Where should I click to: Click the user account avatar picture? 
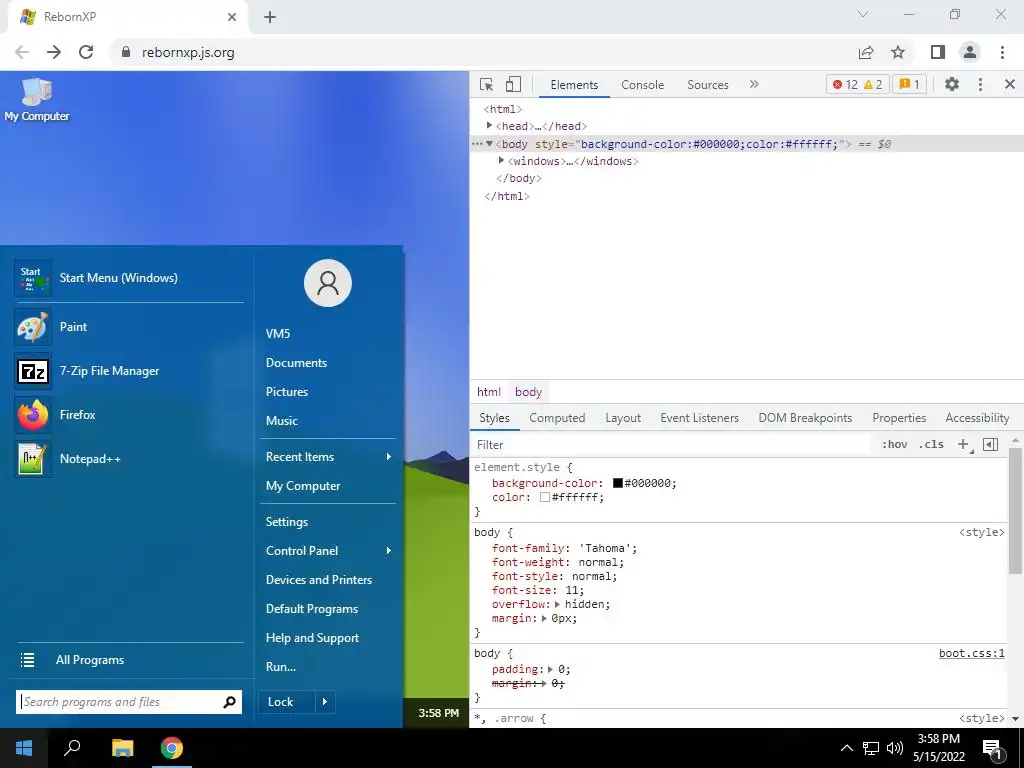coord(328,283)
